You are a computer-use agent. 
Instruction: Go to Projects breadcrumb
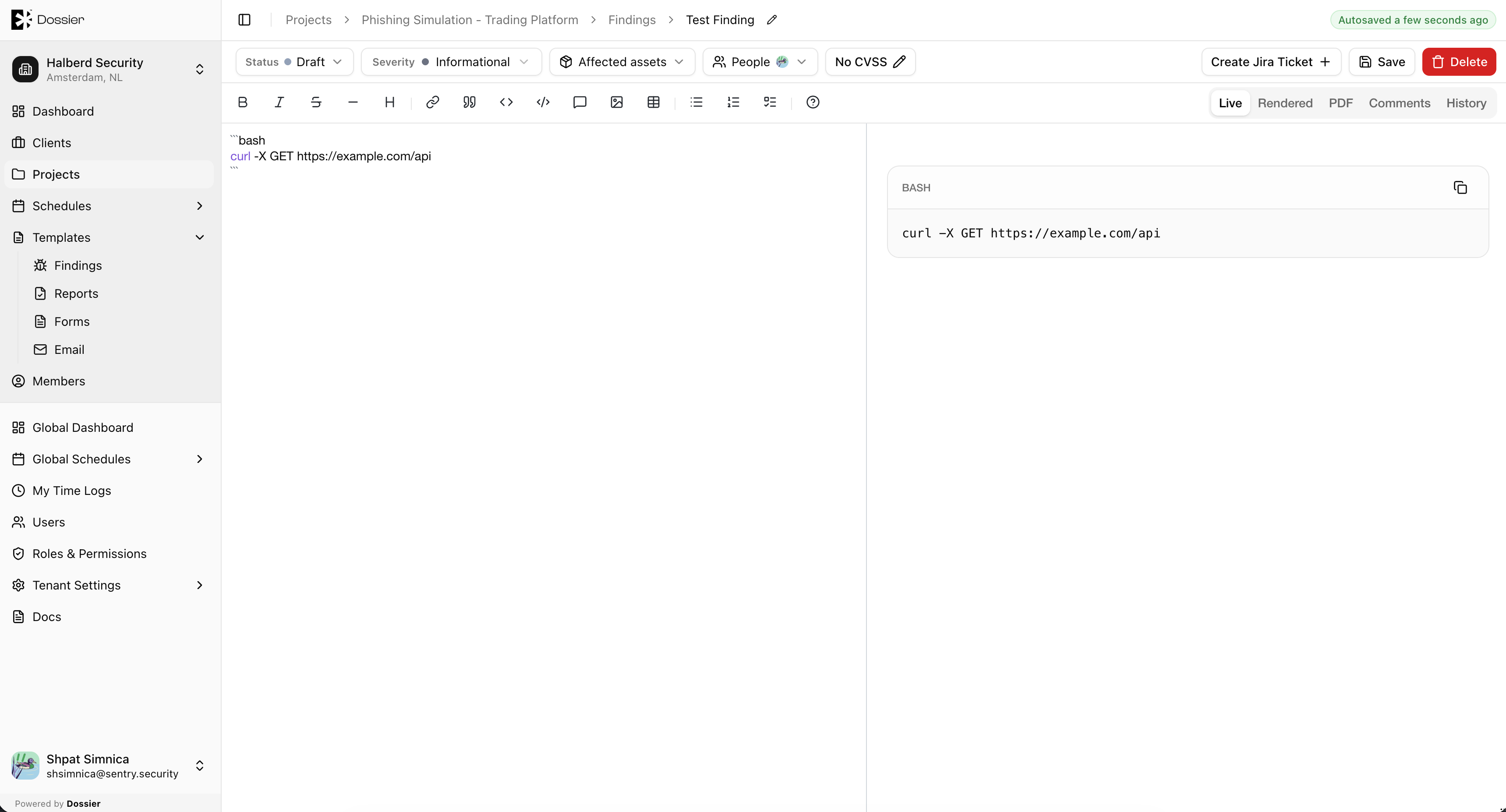click(x=308, y=20)
